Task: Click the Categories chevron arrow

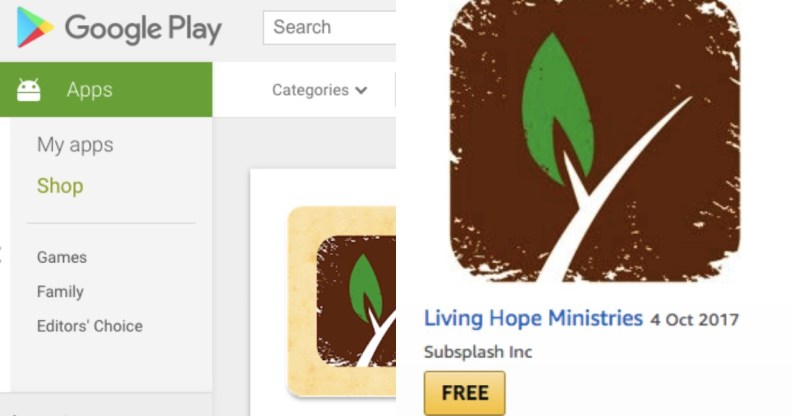Action: 361,91
